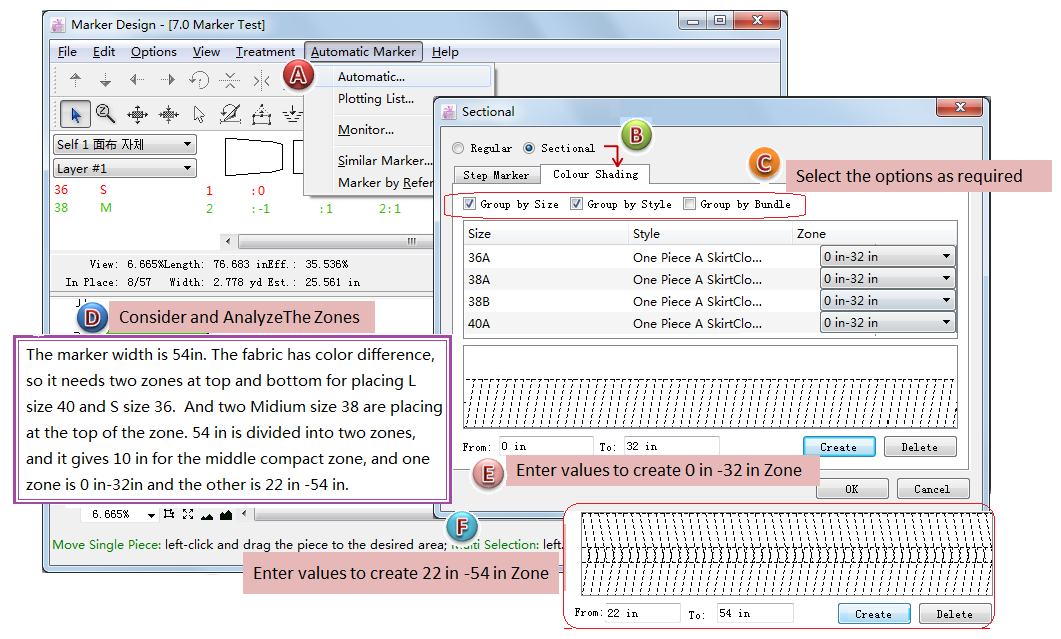Screen dimensions: 1061x639
Task: Enable the Group by Bundle checkbox
Action: 690,204
